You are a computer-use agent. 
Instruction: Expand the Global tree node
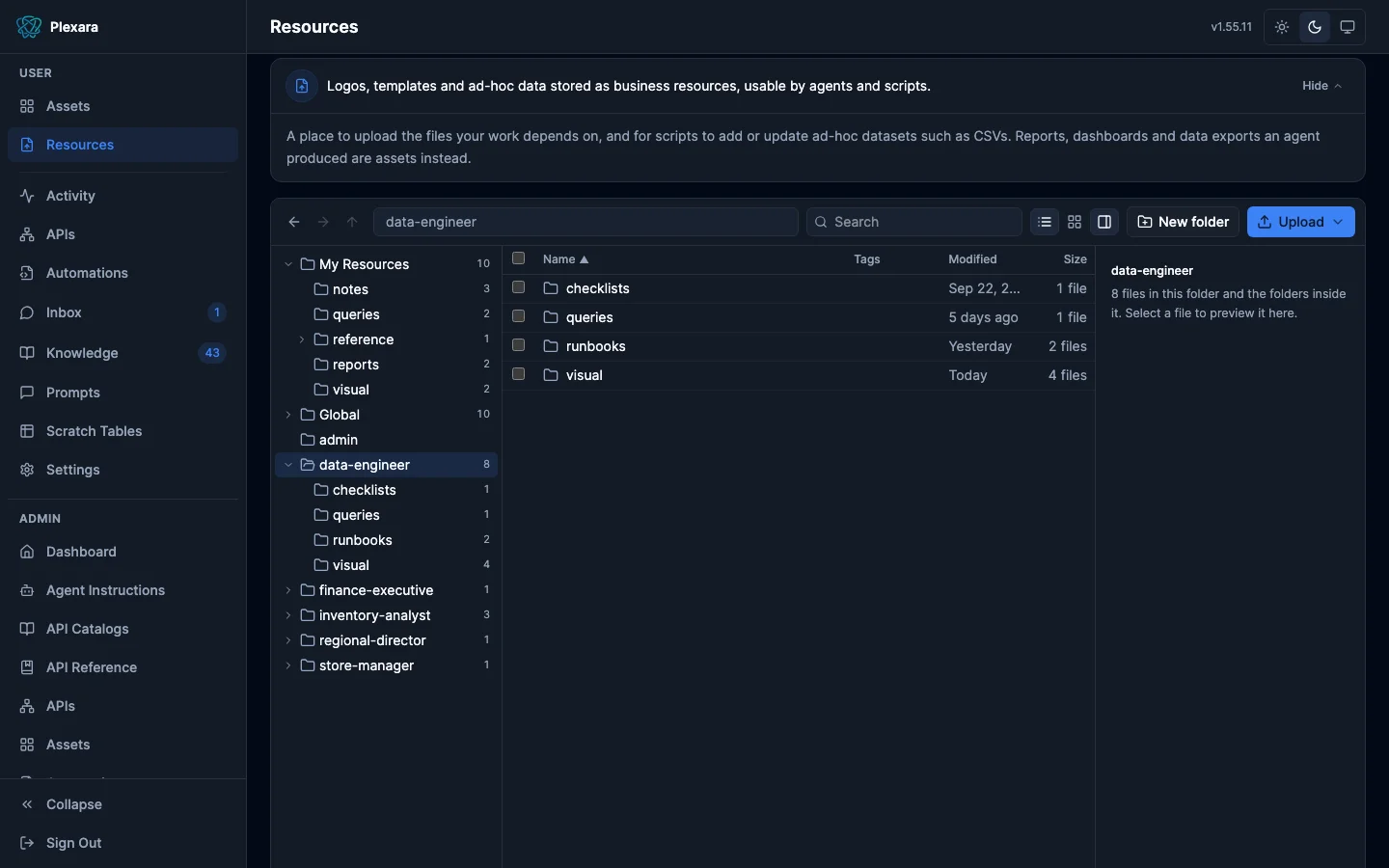point(288,415)
